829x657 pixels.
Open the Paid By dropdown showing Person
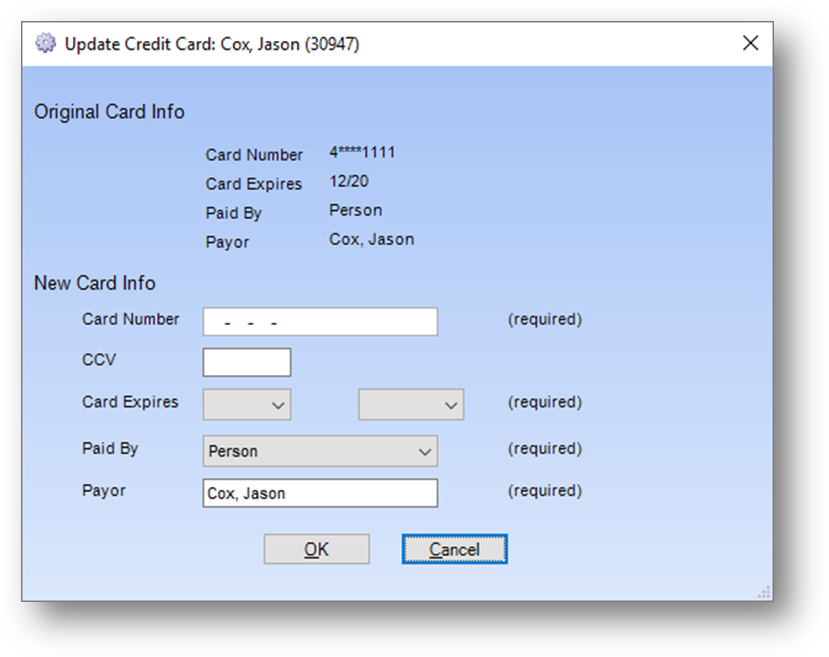pos(320,451)
